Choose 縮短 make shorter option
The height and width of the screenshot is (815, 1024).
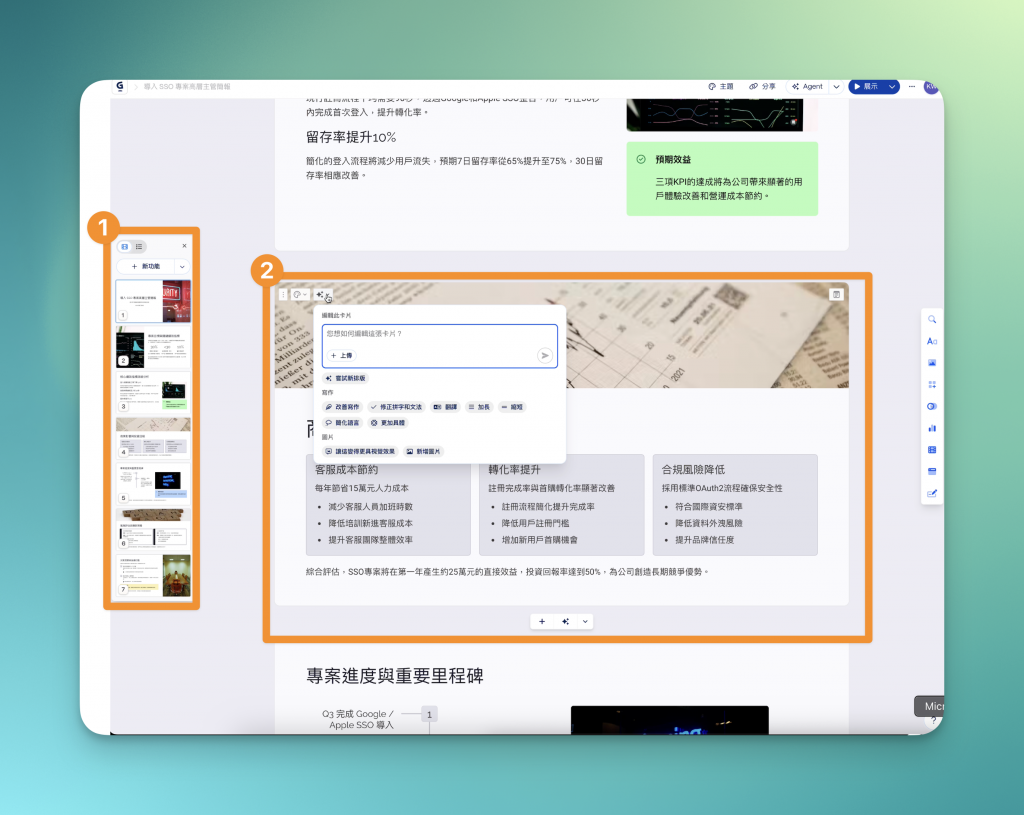pos(512,407)
